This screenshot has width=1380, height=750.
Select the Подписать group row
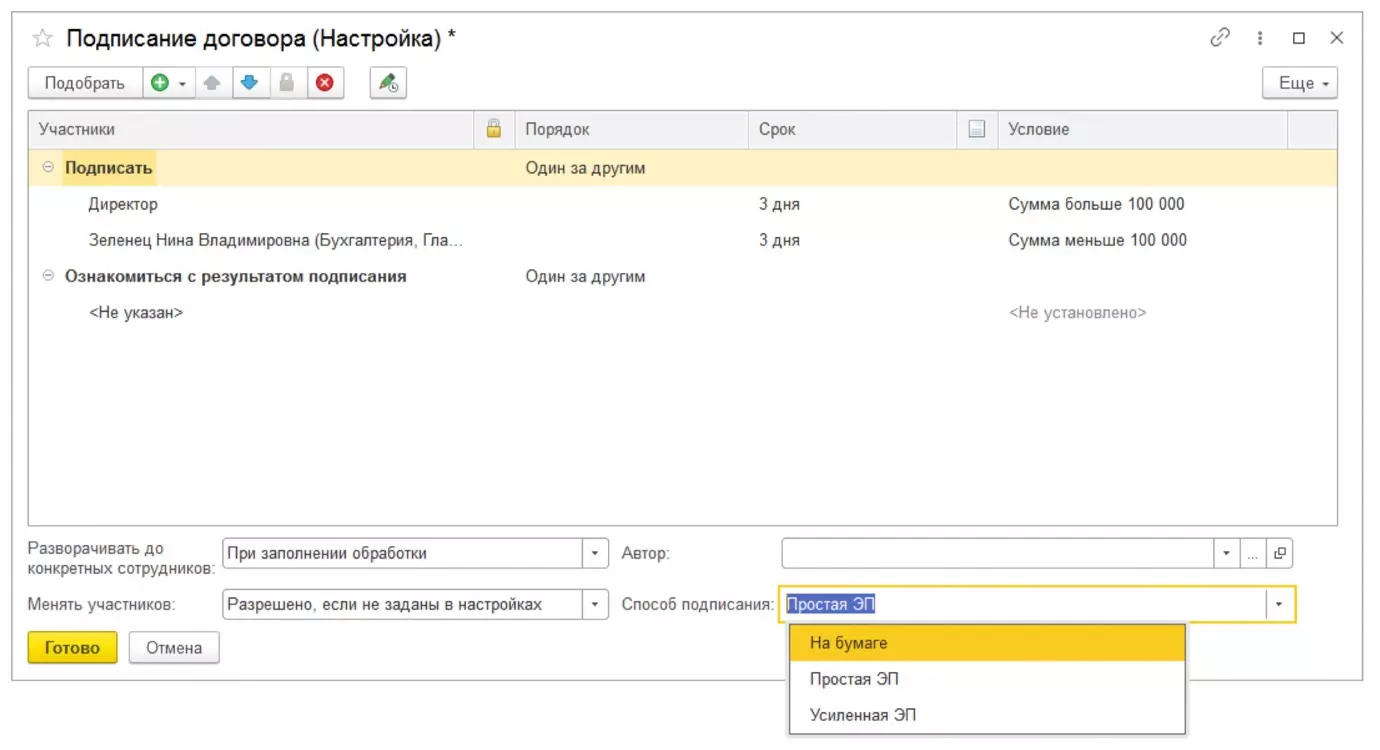tap(683, 168)
